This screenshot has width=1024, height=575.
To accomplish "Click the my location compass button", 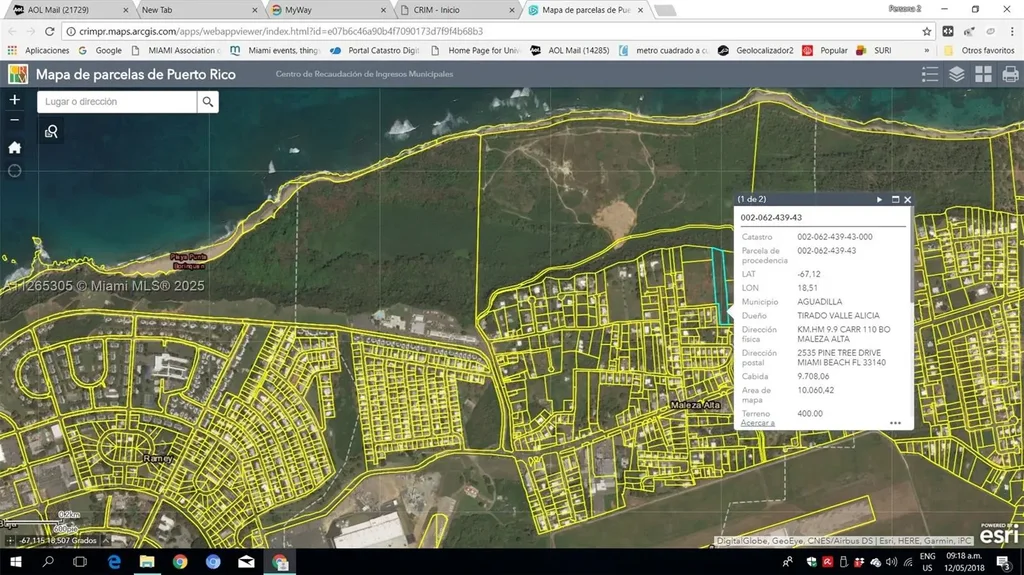I will (x=14, y=171).
